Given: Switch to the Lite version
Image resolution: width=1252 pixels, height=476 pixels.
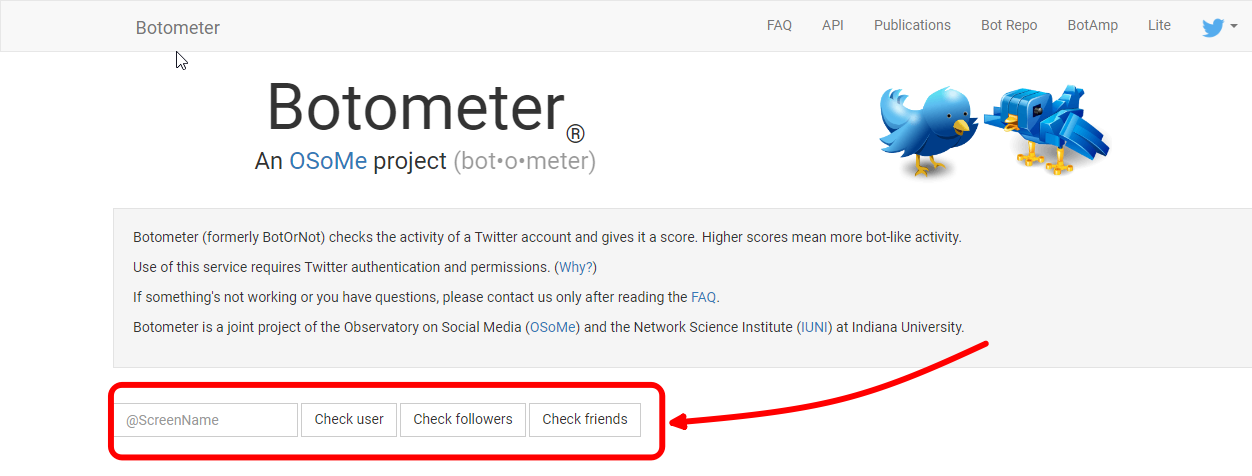Looking at the screenshot, I should (x=1159, y=26).
